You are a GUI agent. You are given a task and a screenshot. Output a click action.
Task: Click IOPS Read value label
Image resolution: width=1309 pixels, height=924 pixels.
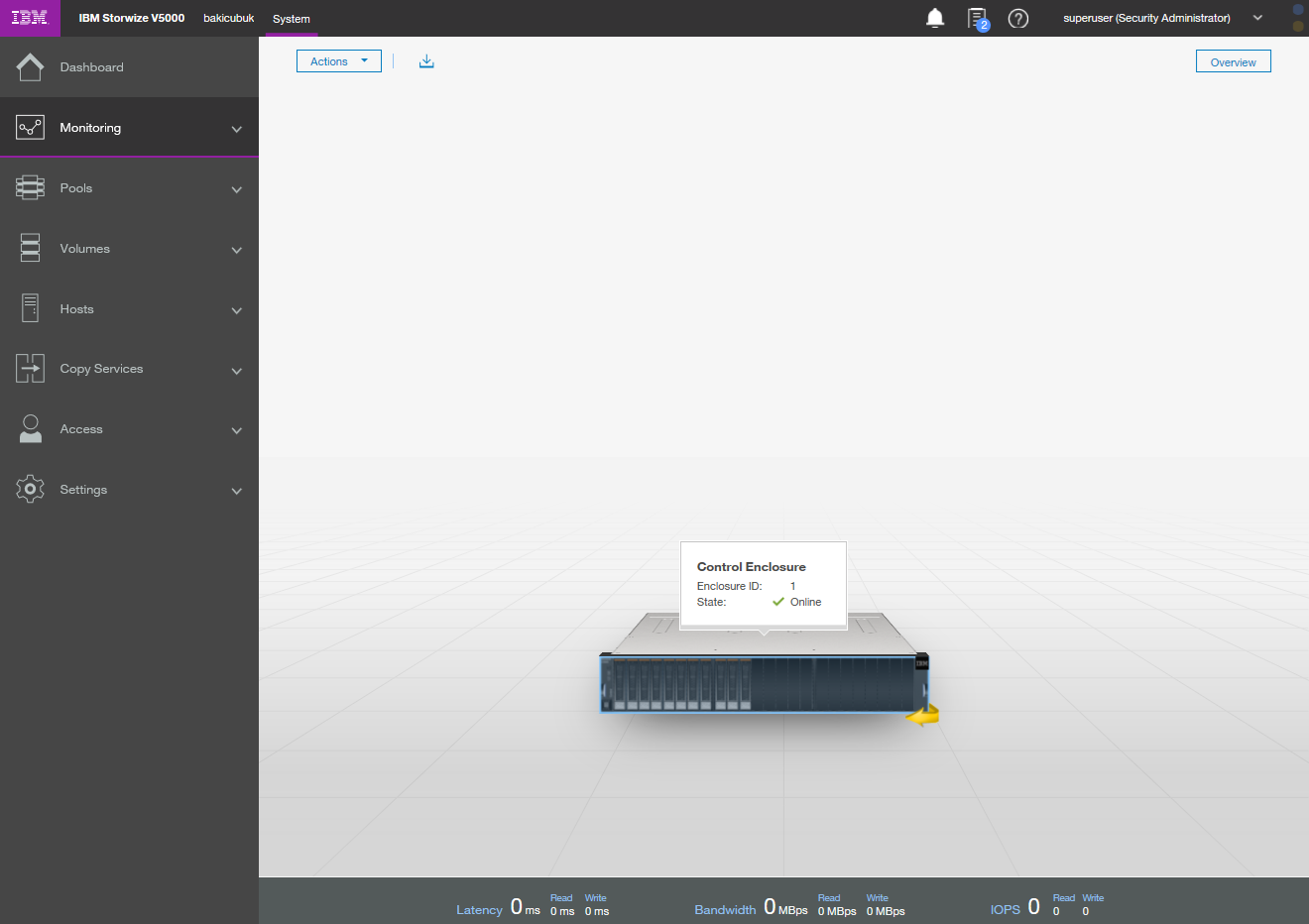pos(1063,898)
